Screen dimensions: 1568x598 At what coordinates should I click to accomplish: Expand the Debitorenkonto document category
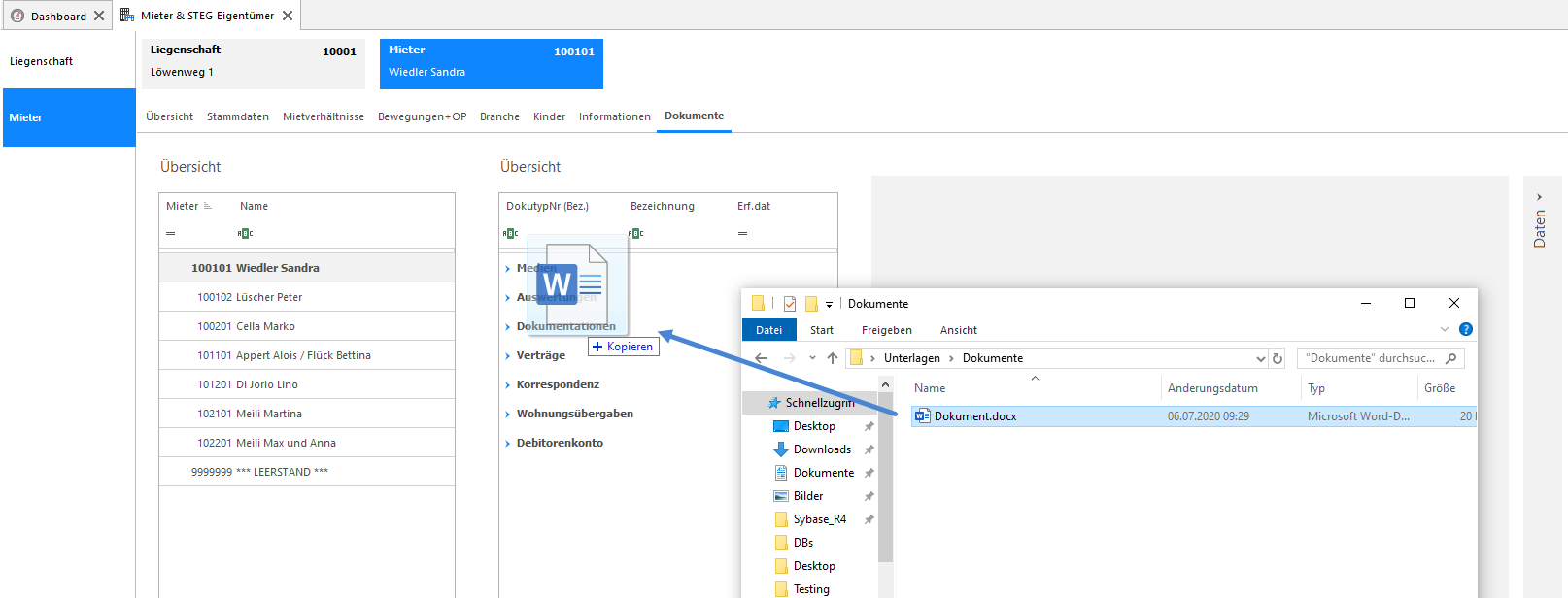(508, 444)
